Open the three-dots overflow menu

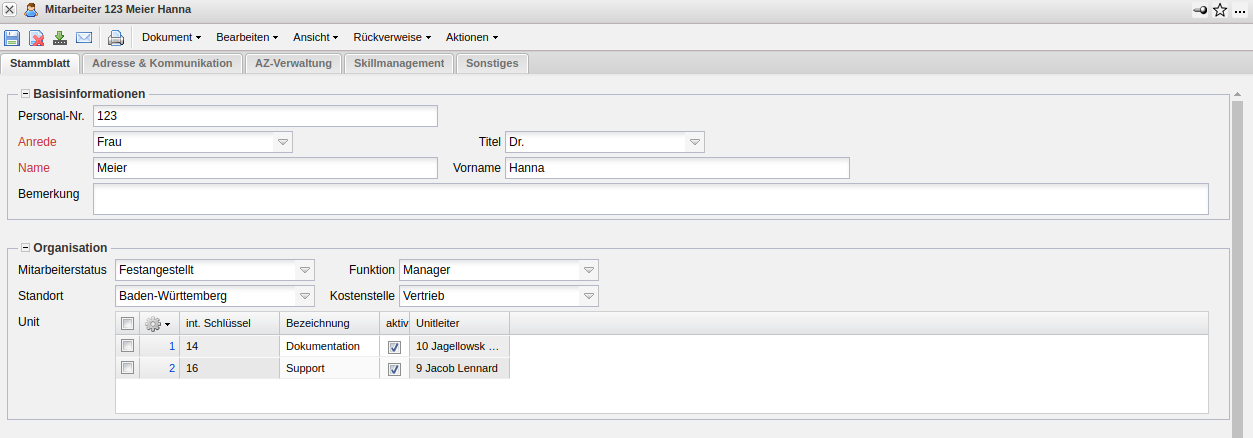[x=1241, y=10]
